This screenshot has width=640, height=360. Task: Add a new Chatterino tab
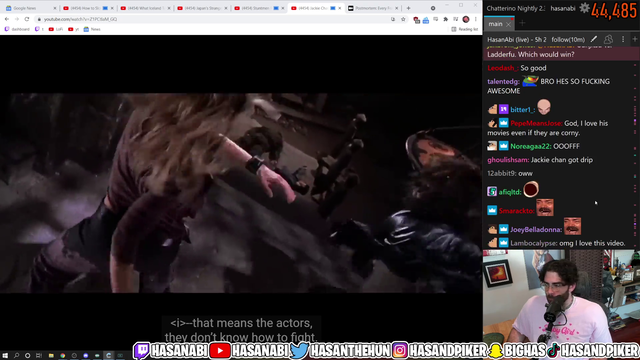coord(522,23)
